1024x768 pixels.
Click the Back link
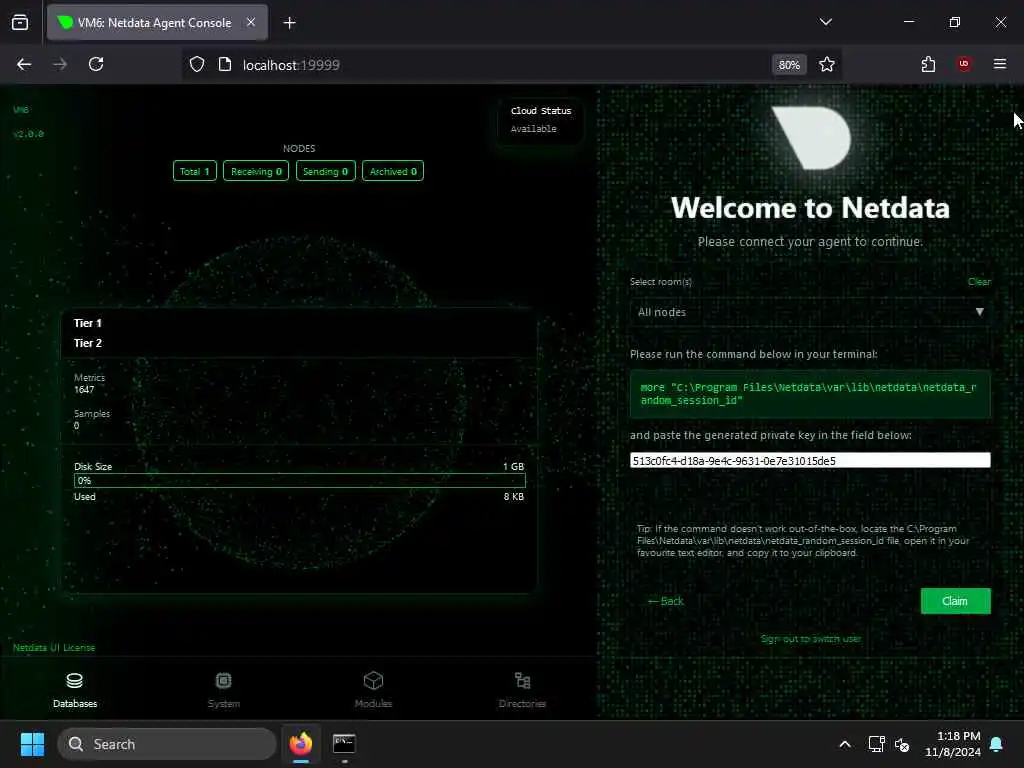665,601
